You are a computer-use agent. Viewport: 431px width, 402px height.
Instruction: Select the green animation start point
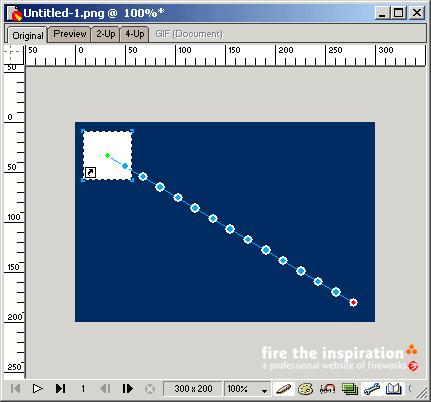107,155
